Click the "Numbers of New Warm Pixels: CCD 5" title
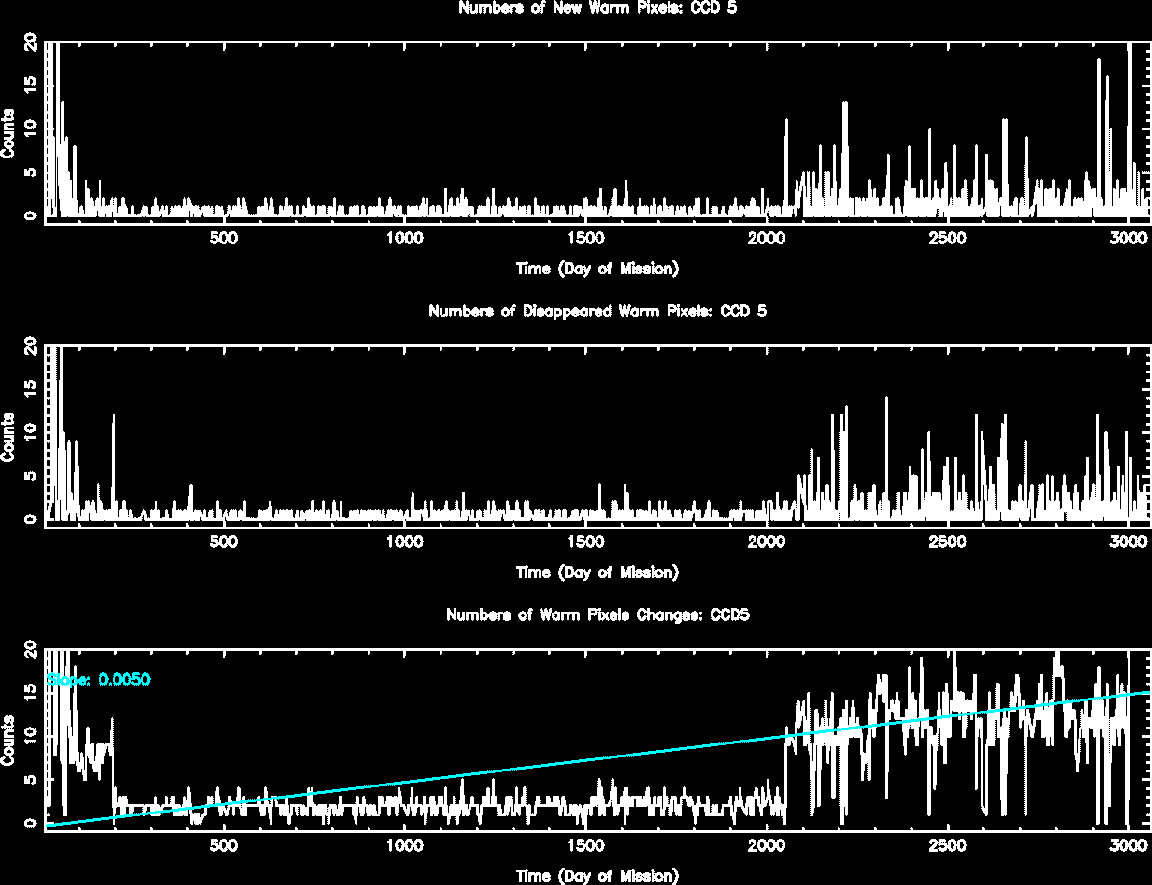1152x885 pixels. [x=597, y=8]
